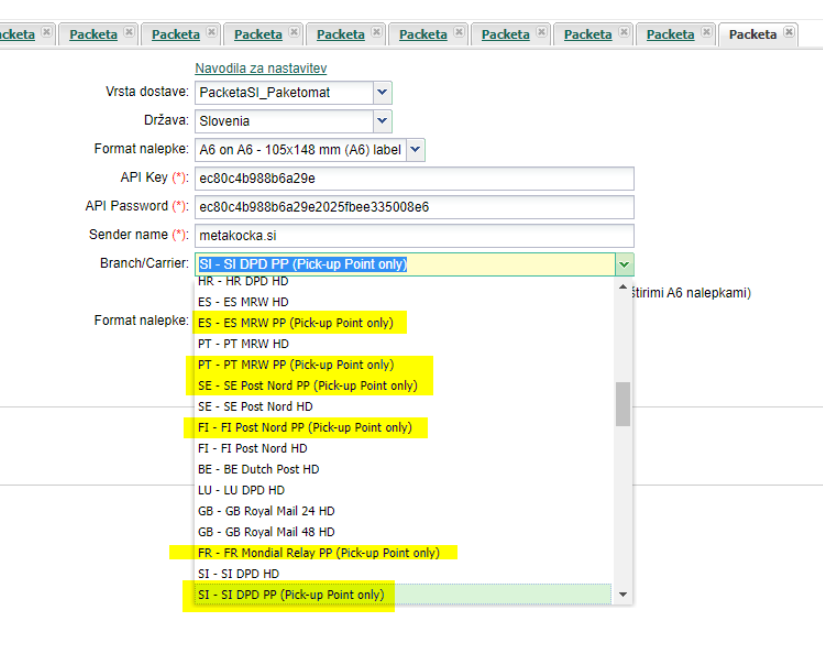Select FI - FI Post Nord HD option
Image resolution: width=823 pixels, height=647 pixels.
(x=403, y=449)
